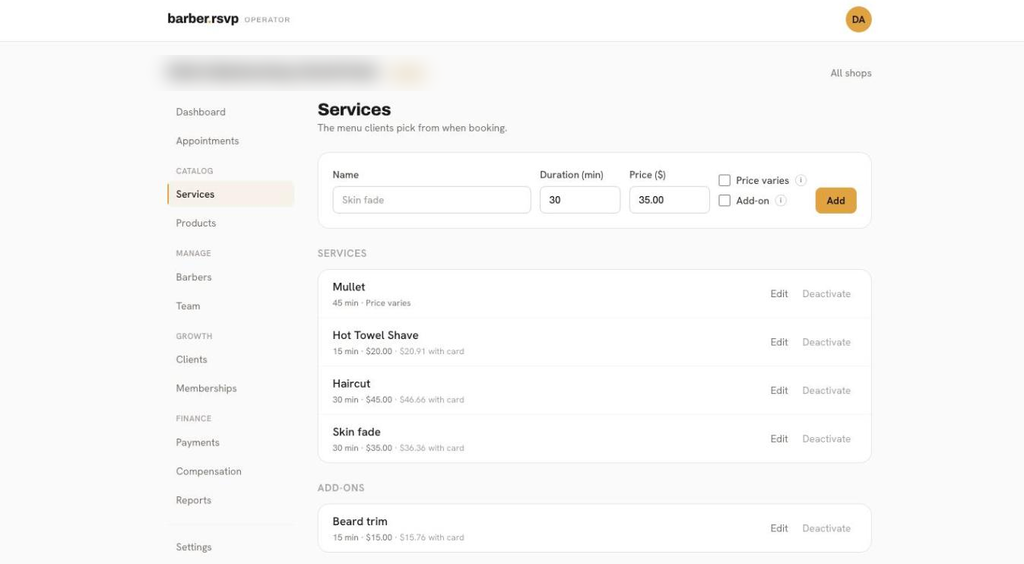This screenshot has width=1024, height=564.
Task: Enable the Price varies checkbox
Action: [724, 180]
